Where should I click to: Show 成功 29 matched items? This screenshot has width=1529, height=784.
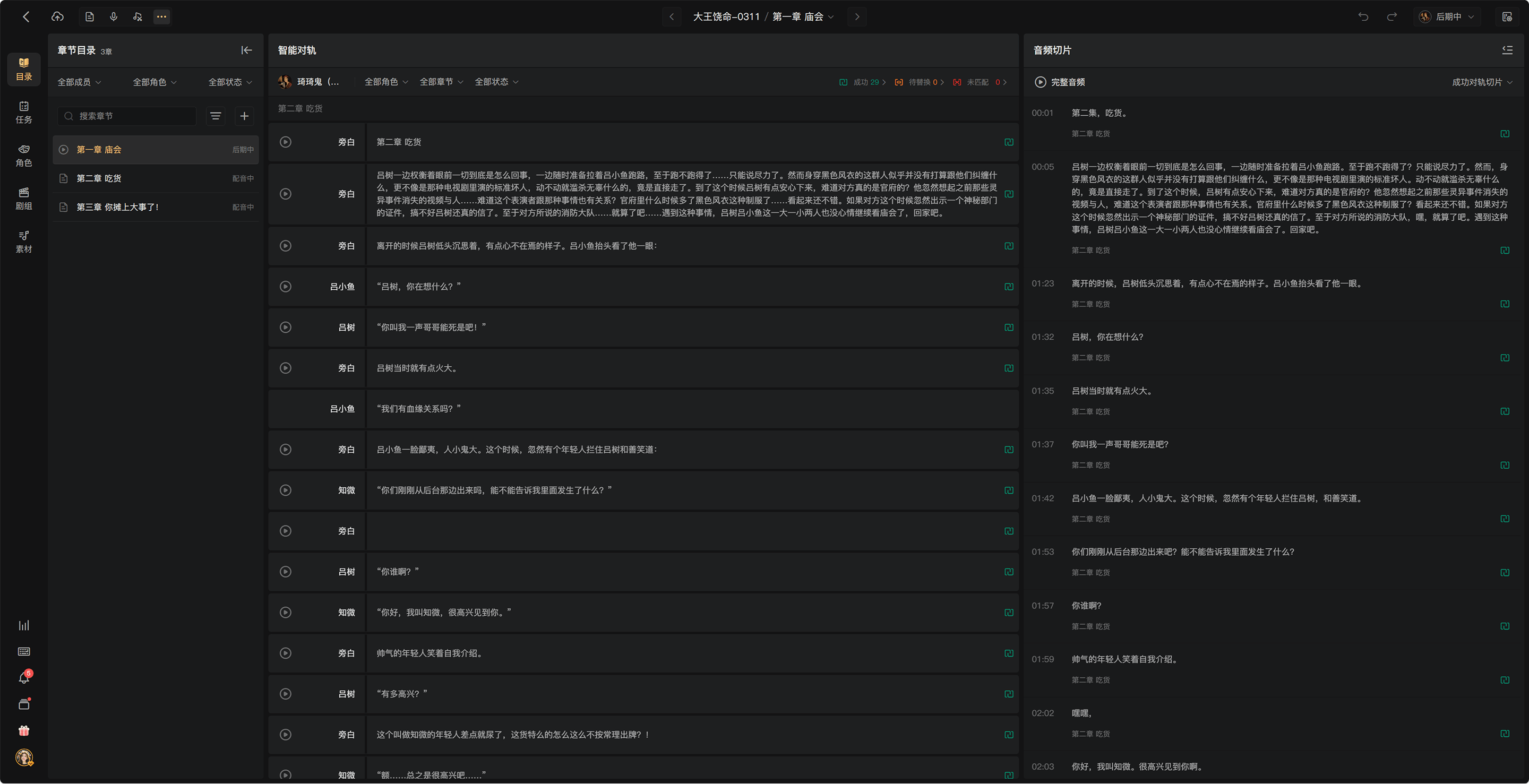(862, 82)
